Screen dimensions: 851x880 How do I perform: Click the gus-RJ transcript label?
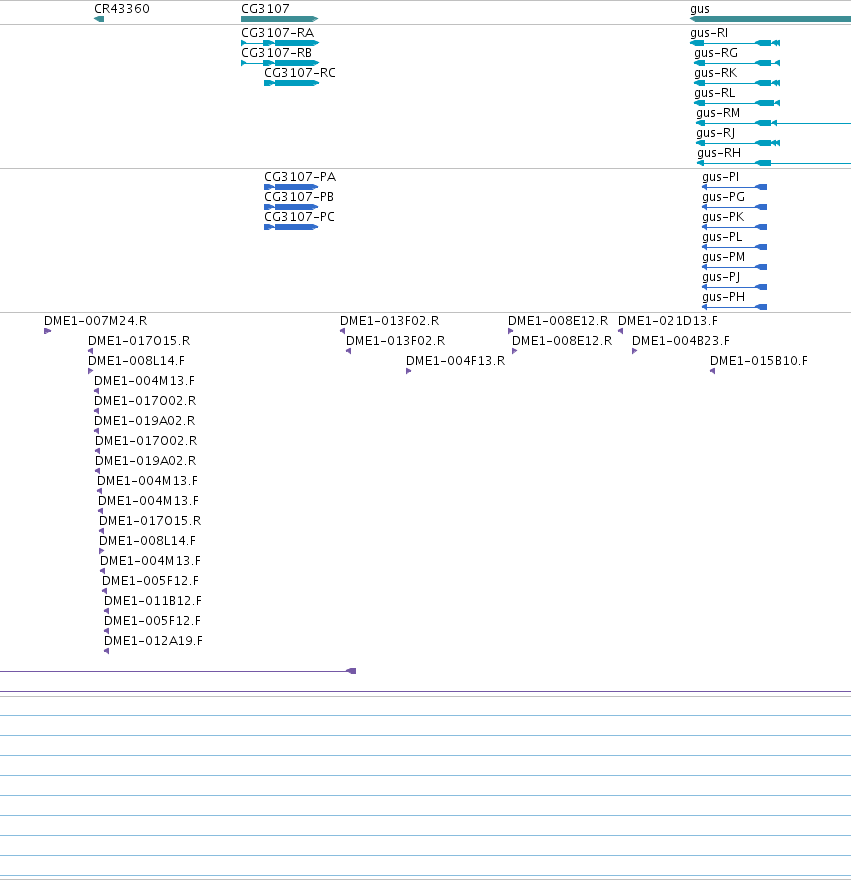(715, 133)
